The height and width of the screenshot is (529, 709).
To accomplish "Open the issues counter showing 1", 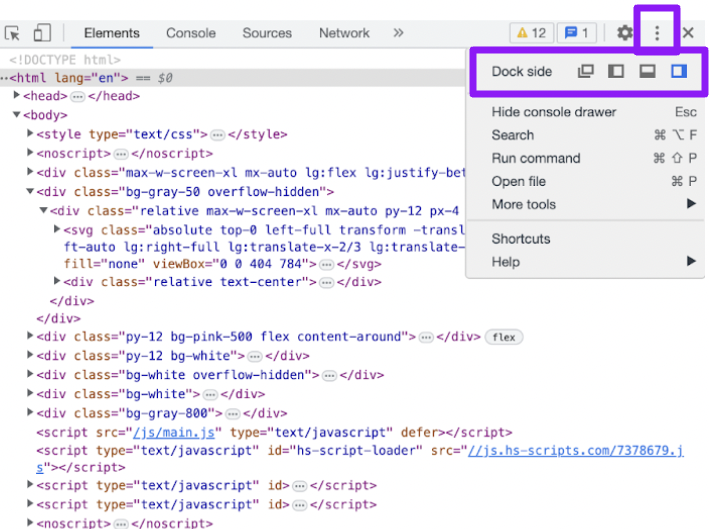I will [x=577, y=33].
